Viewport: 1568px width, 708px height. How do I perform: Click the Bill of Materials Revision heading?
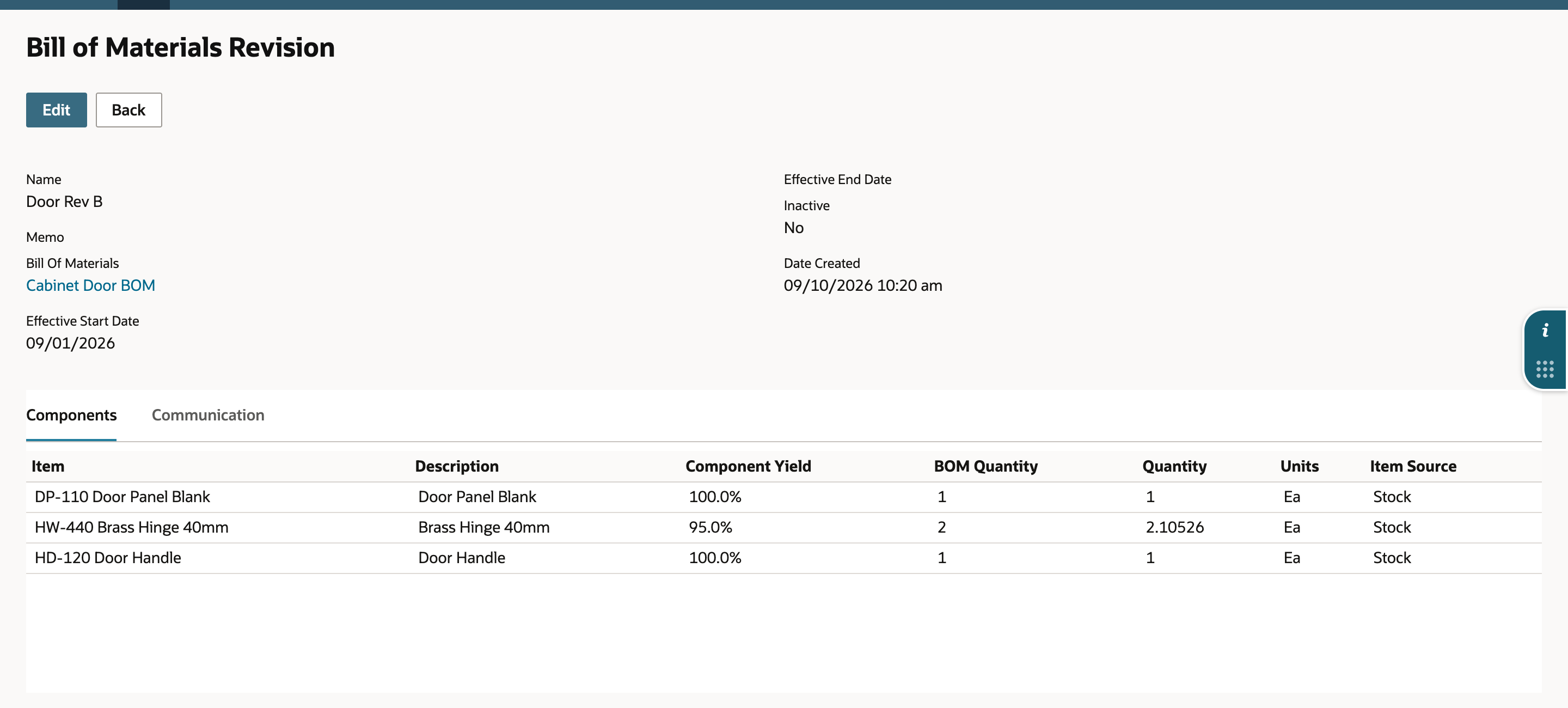[180, 47]
